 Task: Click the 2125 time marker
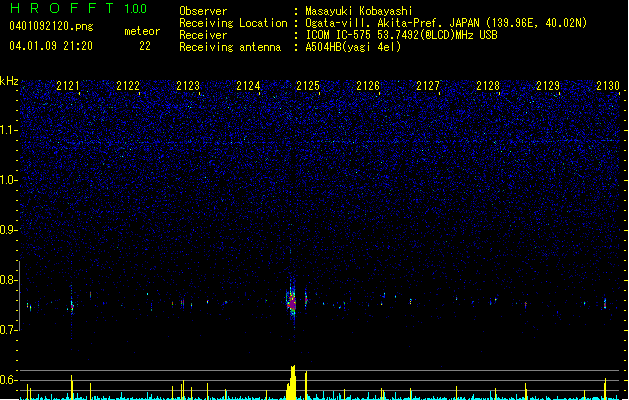308,86
